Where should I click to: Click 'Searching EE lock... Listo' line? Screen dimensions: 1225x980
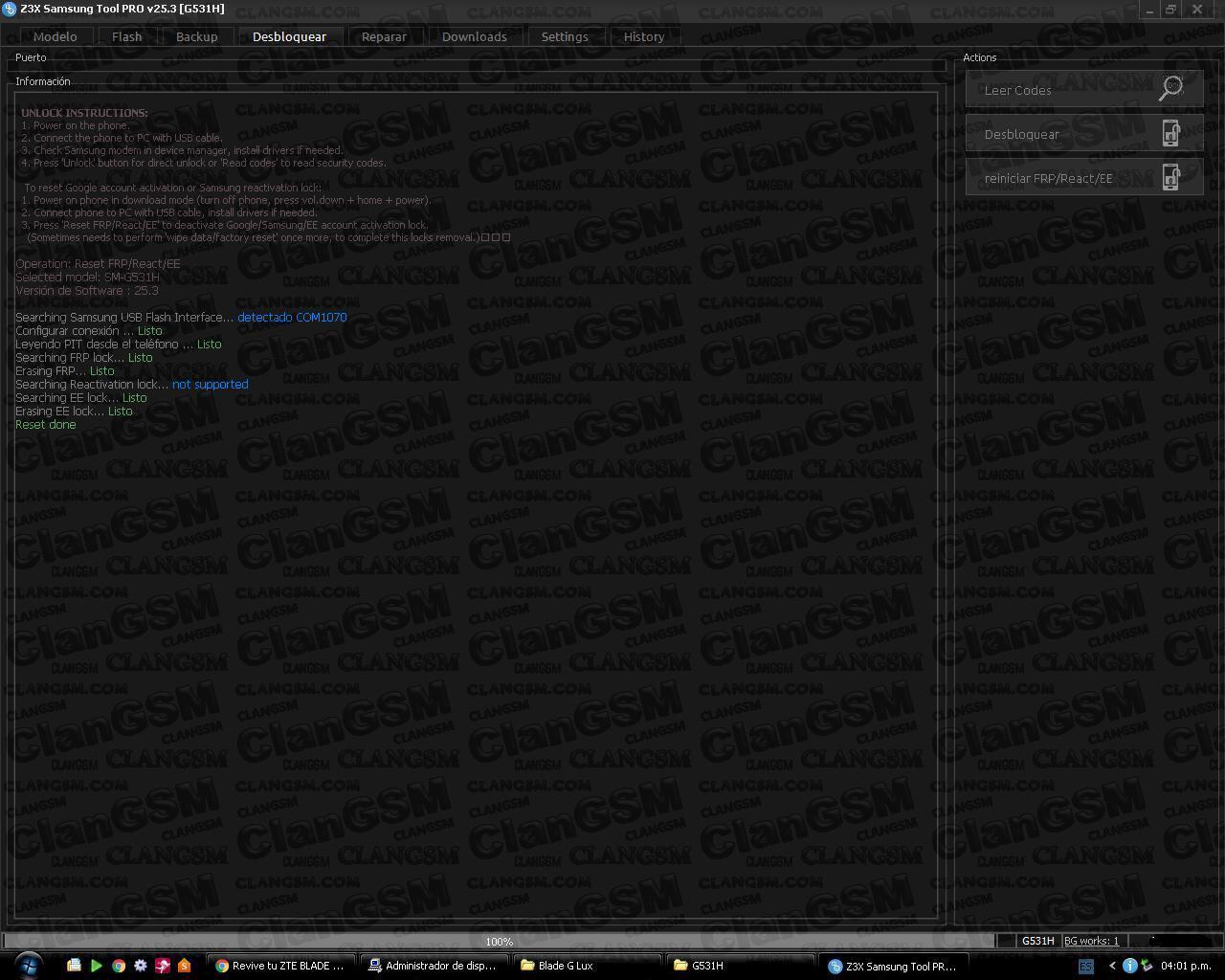pos(81,397)
